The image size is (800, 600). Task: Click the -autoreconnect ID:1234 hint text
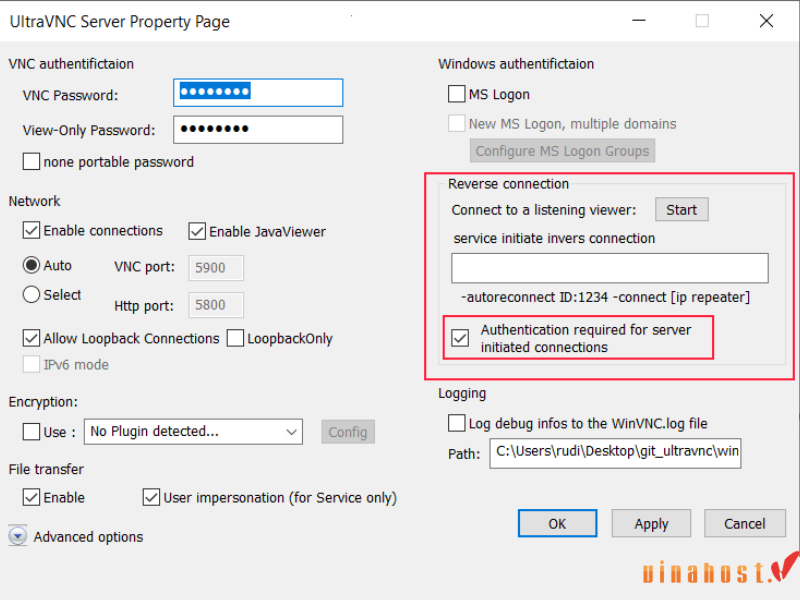[x=606, y=297]
